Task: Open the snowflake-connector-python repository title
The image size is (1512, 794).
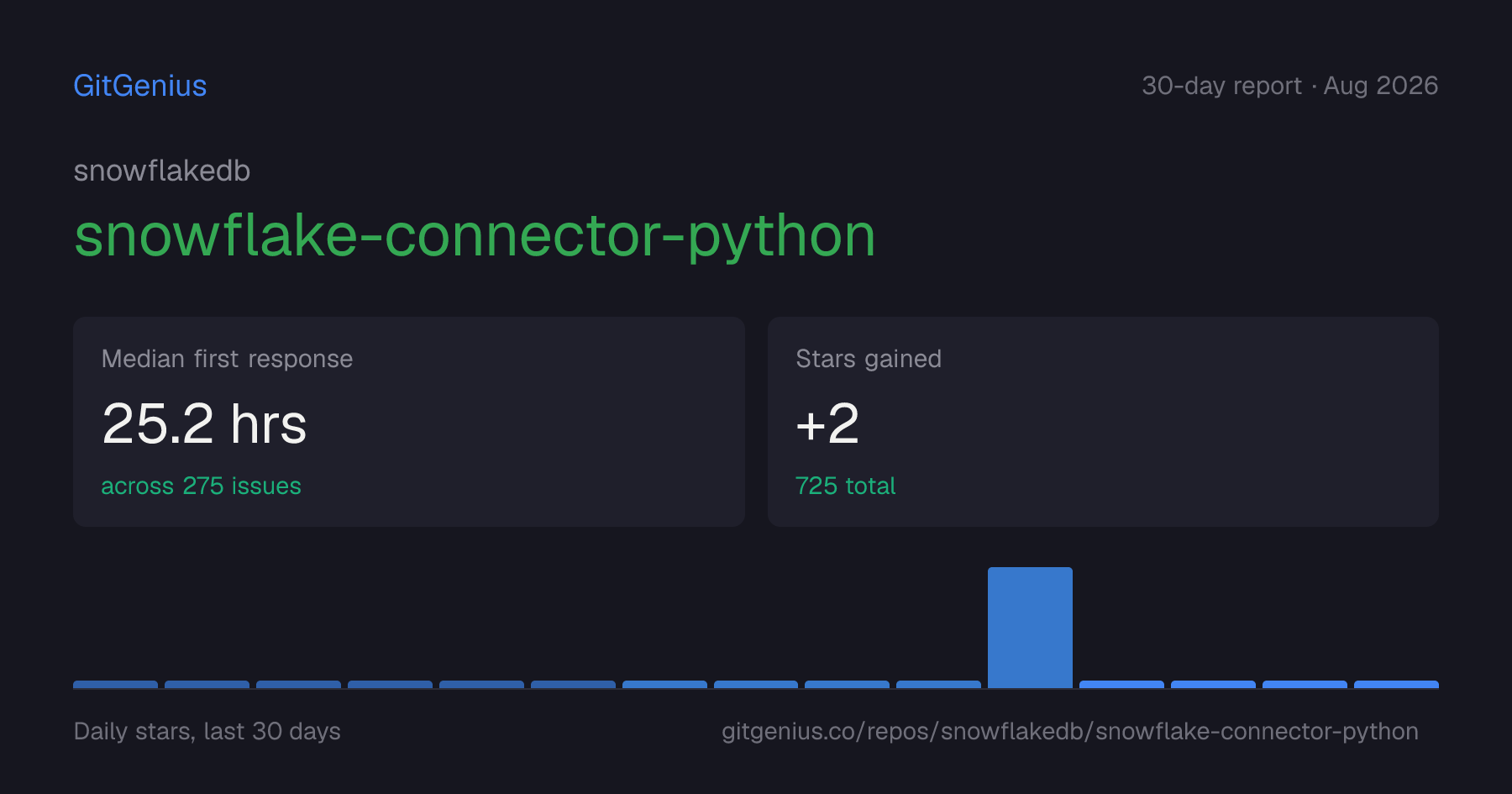Action: (x=475, y=235)
